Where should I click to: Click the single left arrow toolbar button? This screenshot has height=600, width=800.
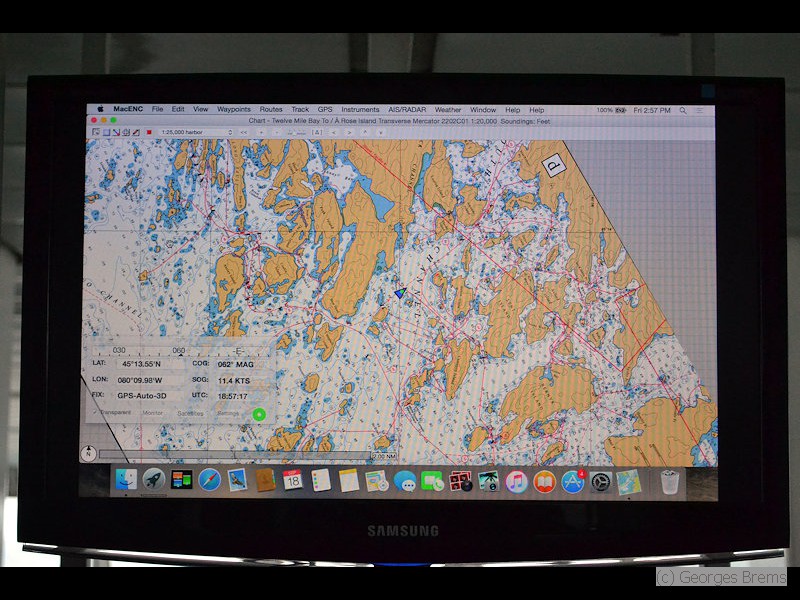pyautogui.click(x=334, y=133)
